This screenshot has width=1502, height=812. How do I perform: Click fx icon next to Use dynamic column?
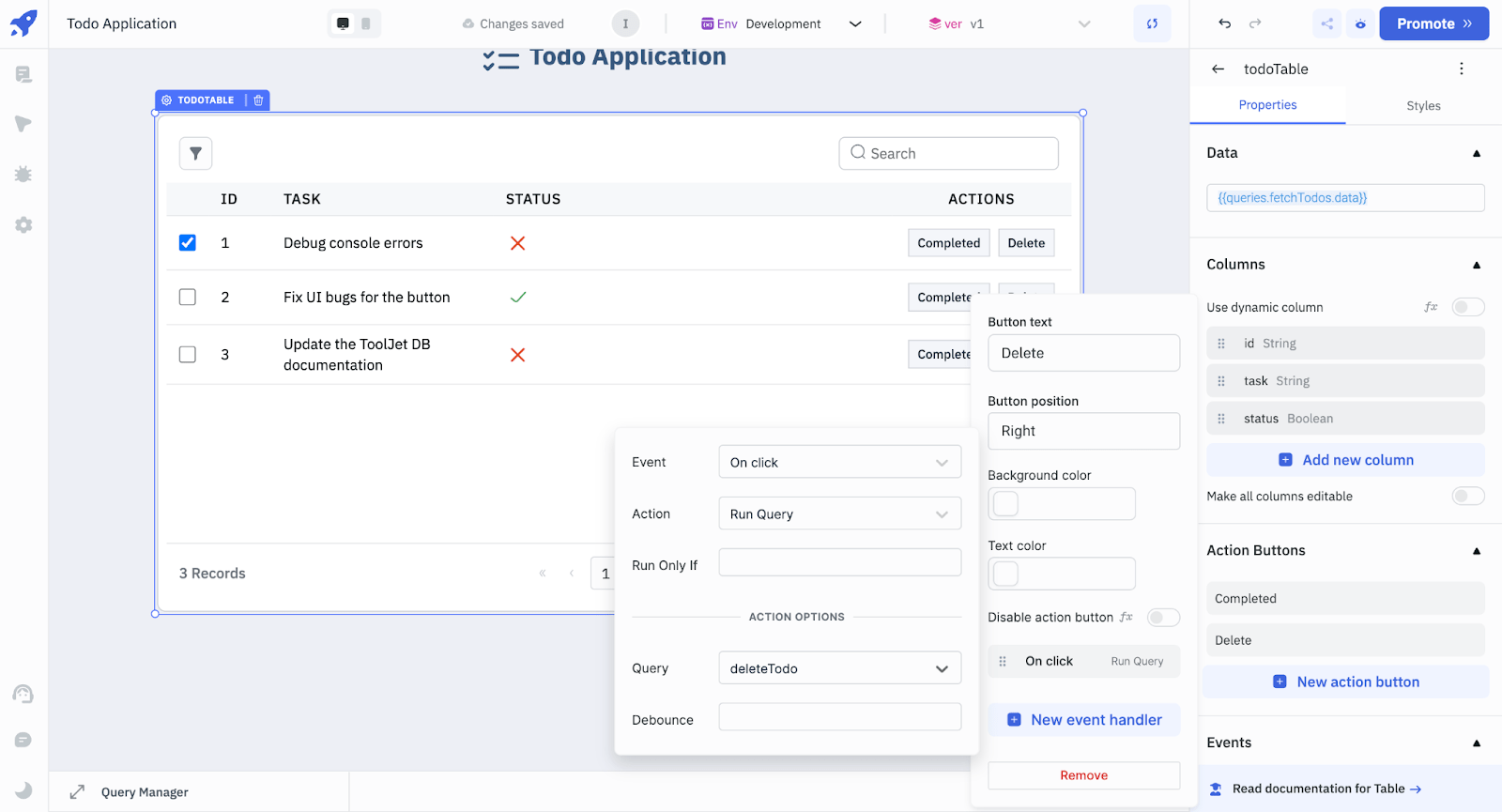1431,307
